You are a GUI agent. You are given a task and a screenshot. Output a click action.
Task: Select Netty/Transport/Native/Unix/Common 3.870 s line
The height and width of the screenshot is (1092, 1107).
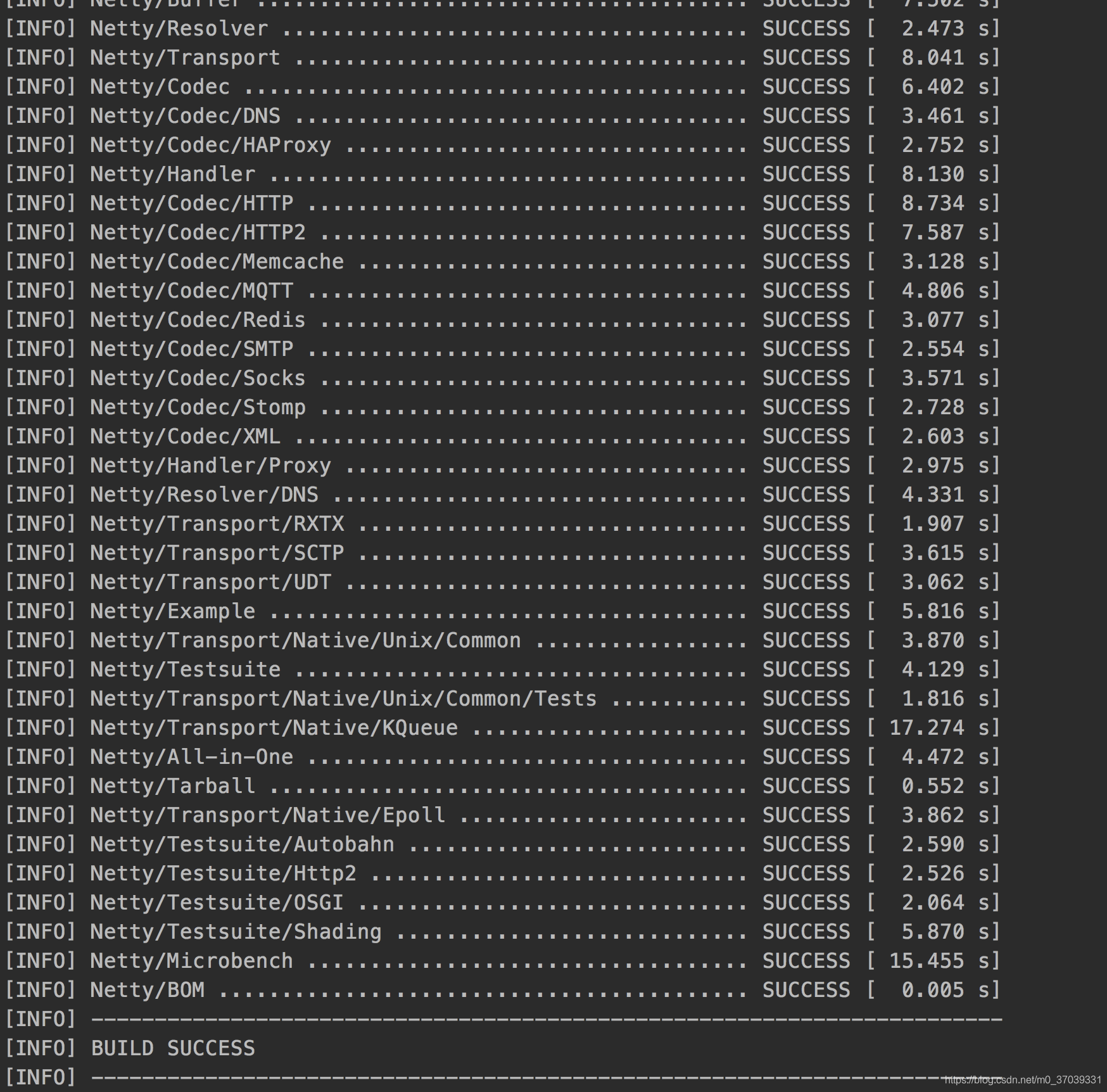(x=503, y=640)
